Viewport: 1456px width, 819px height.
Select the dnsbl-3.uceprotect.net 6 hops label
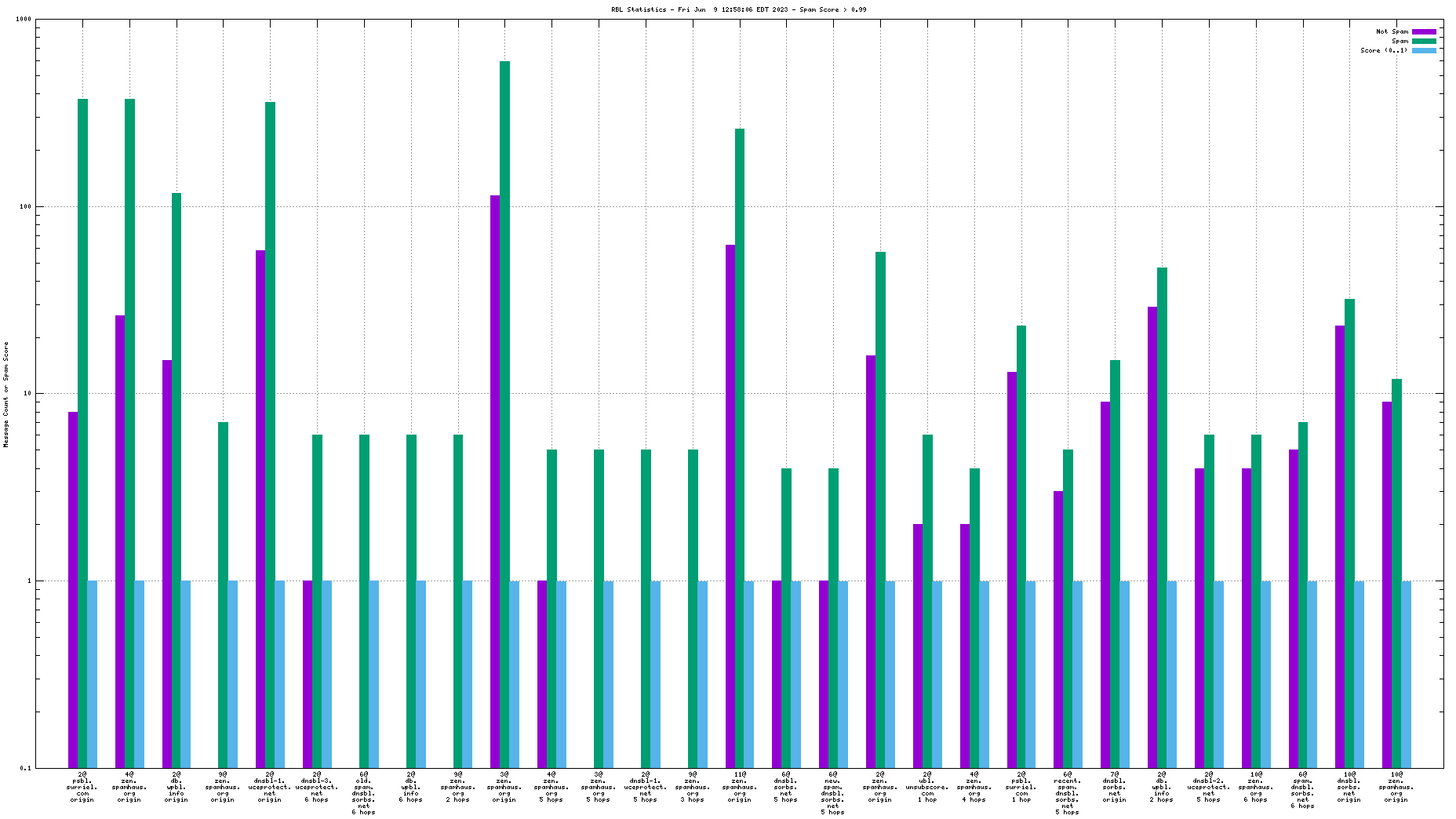pyautogui.click(x=317, y=787)
